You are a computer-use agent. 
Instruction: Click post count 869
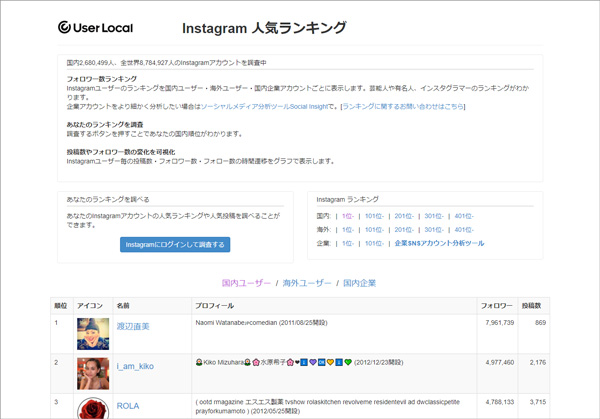[540, 323]
